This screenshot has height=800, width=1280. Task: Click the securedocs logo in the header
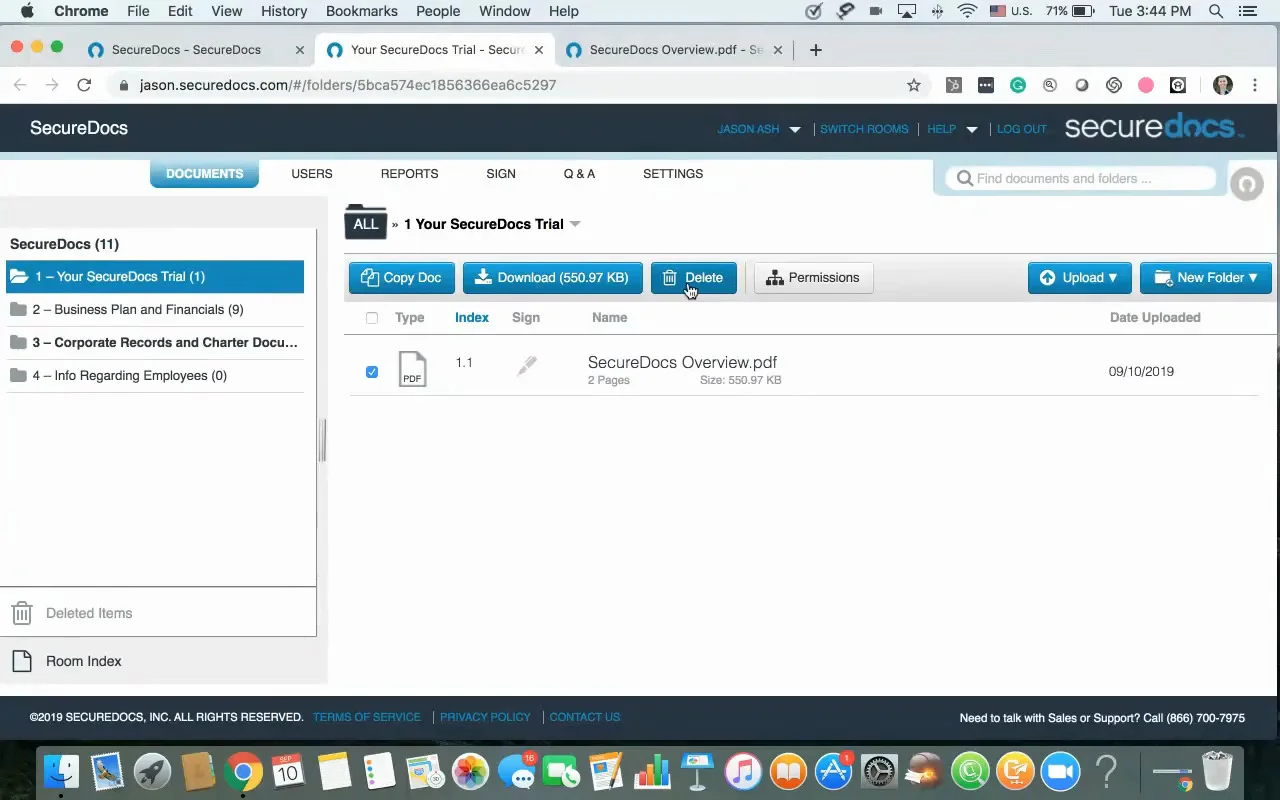pos(1154,127)
